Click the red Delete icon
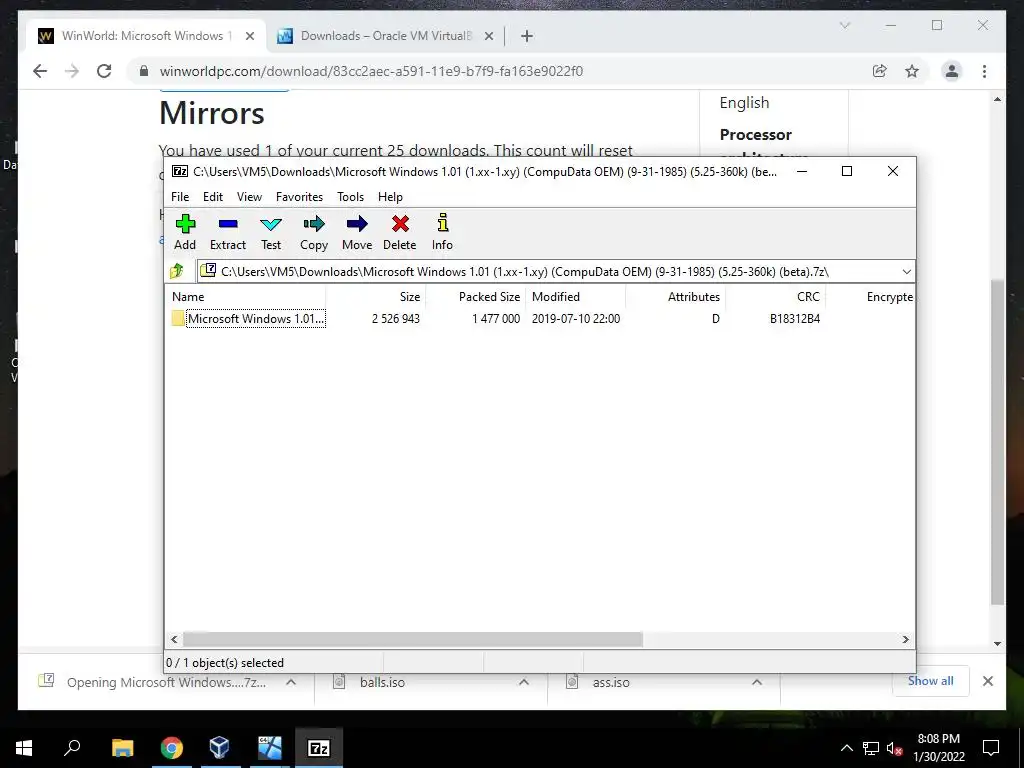 click(x=400, y=232)
